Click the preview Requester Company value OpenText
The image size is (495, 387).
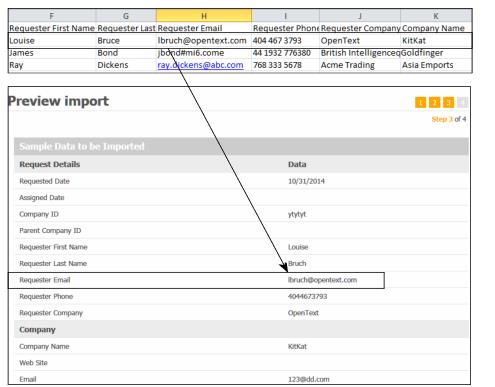point(303,313)
